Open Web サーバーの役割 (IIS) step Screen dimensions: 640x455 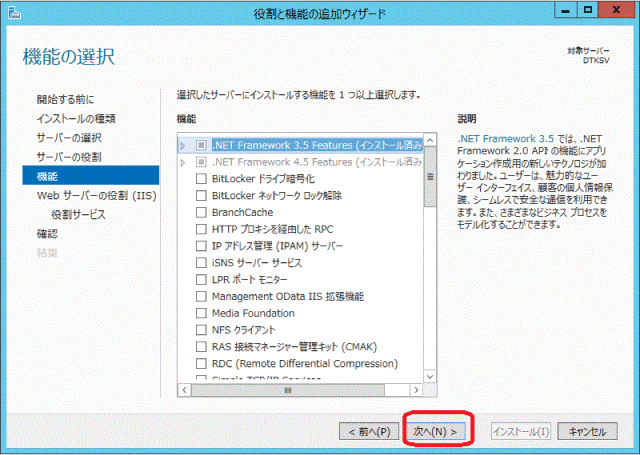tap(97, 195)
